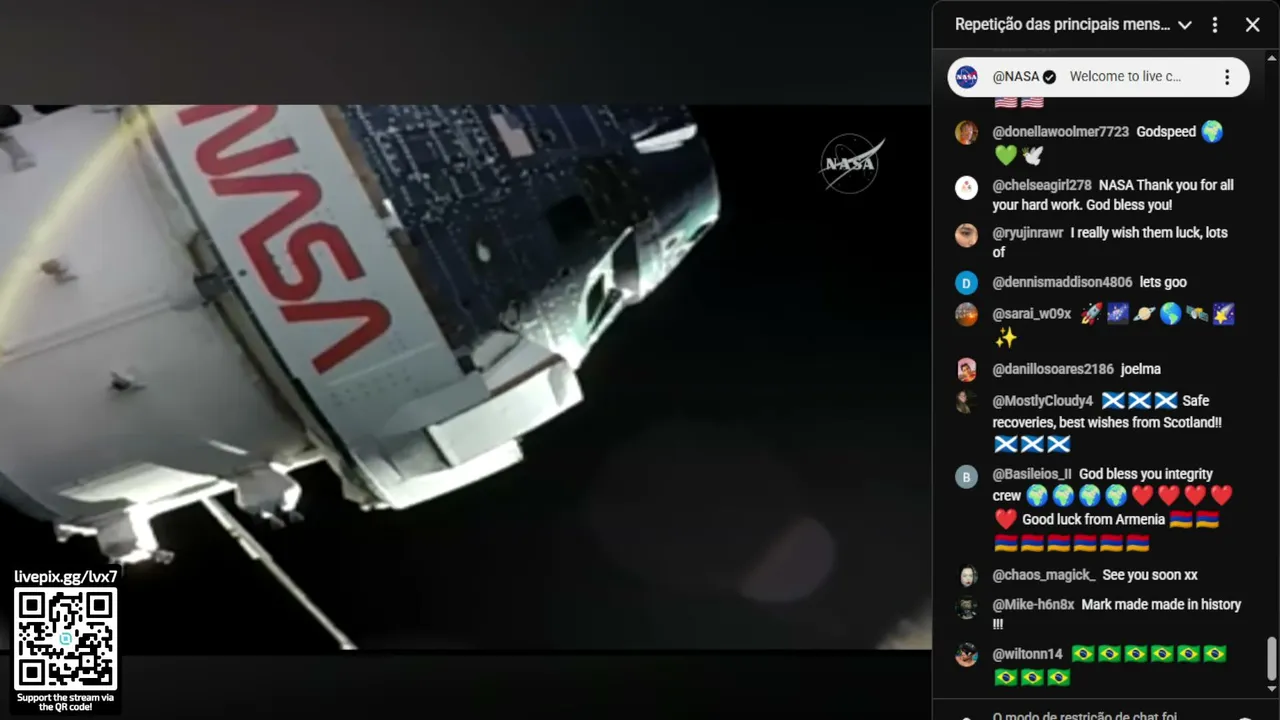Click the chat scrollbar thumb
Image resolution: width=1280 pixels, height=720 pixels.
[x=1272, y=657]
